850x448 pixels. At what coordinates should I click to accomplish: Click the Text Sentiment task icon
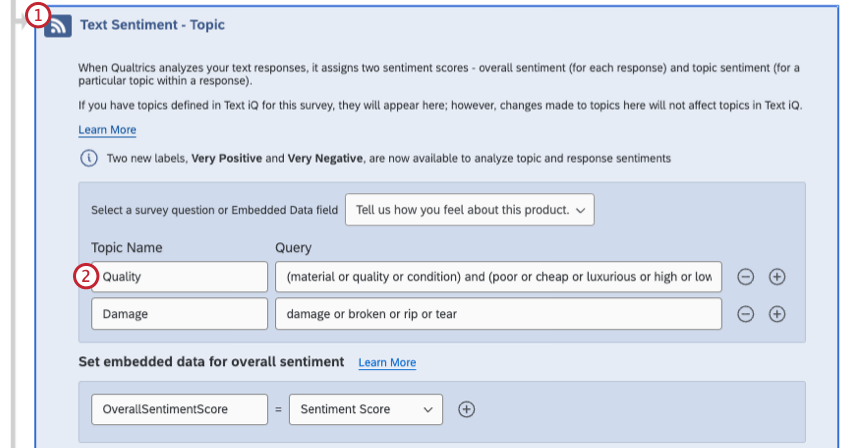pos(60,25)
